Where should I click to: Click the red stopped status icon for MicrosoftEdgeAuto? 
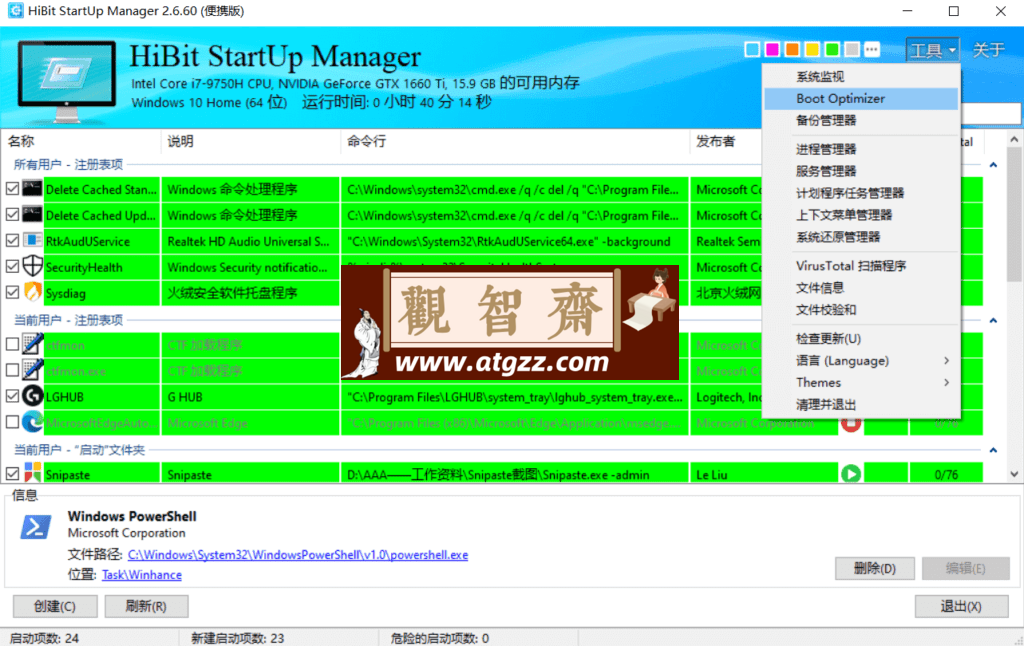coord(850,425)
